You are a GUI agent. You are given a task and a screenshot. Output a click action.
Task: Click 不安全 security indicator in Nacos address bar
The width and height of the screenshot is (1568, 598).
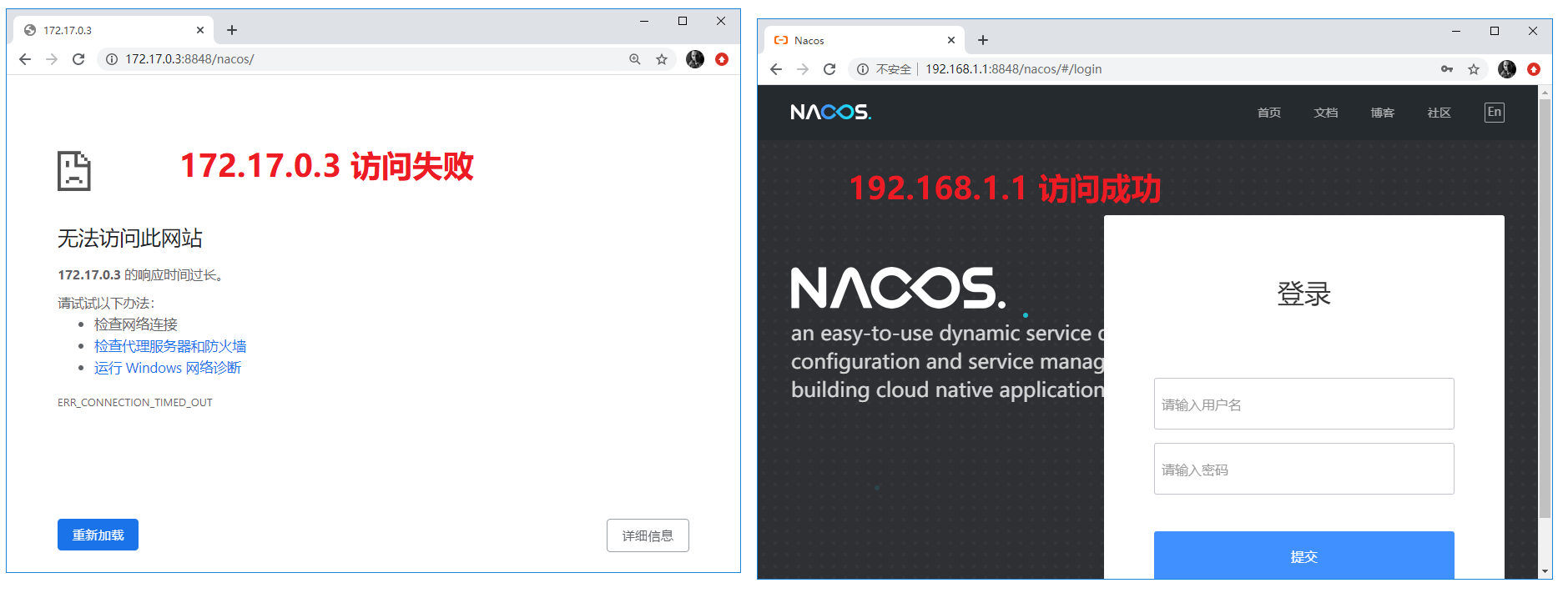885,69
